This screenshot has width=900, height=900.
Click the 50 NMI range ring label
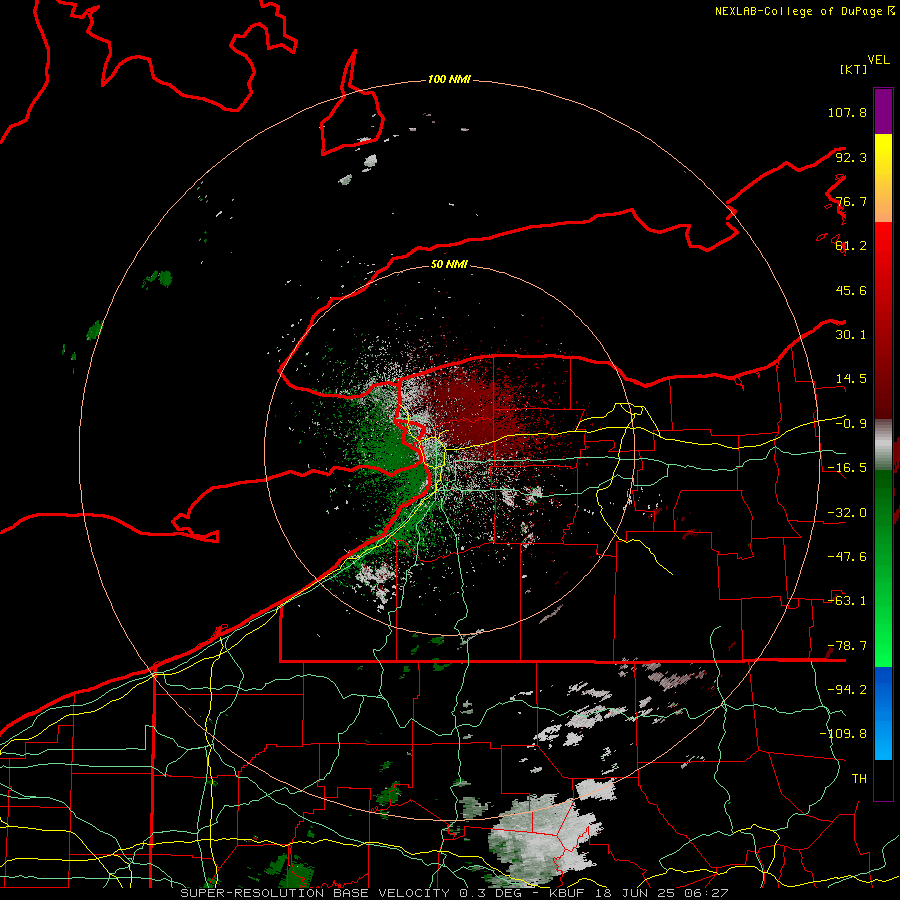(449, 265)
